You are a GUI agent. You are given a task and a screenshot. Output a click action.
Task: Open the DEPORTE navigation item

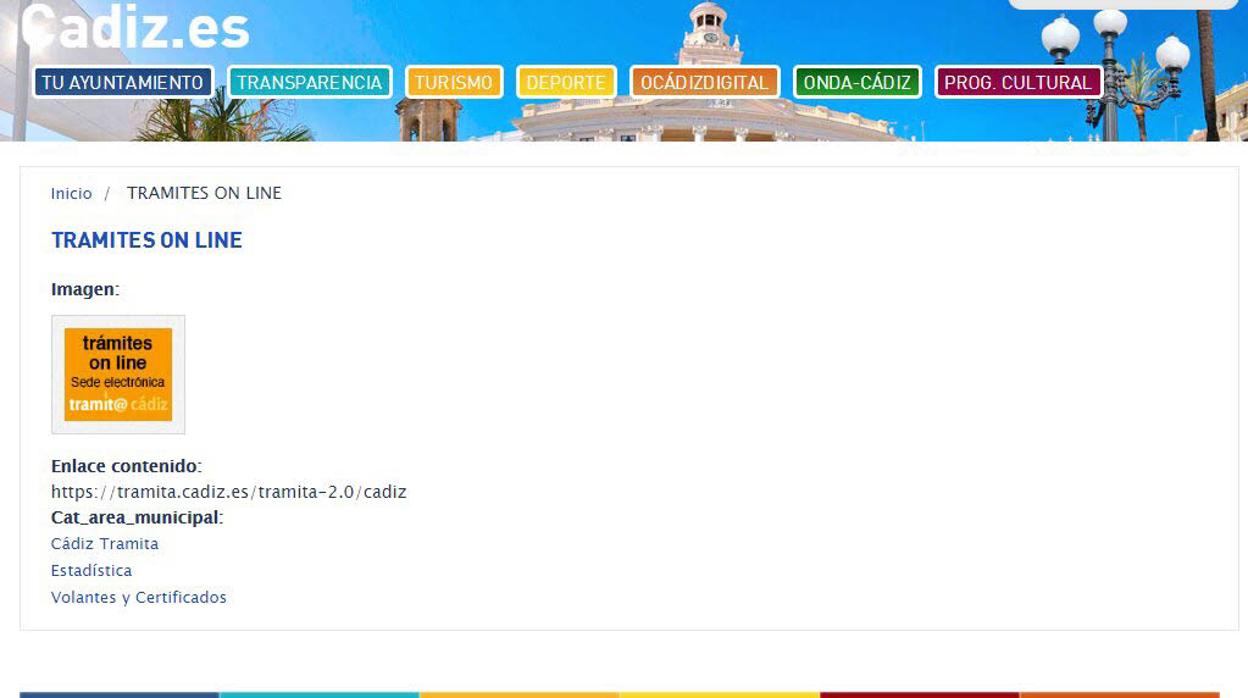[x=566, y=82]
